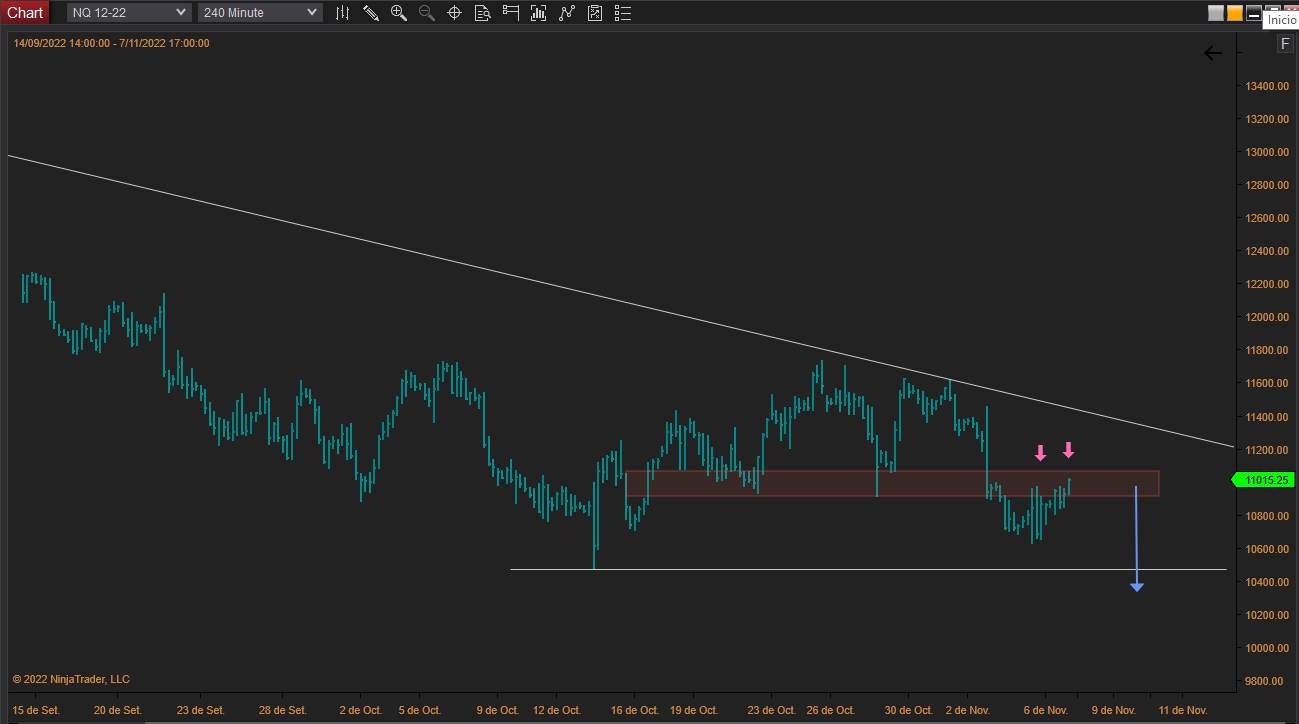The width and height of the screenshot is (1299, 724).
Task: Minimize the chart window
Action: [1254, 13]
